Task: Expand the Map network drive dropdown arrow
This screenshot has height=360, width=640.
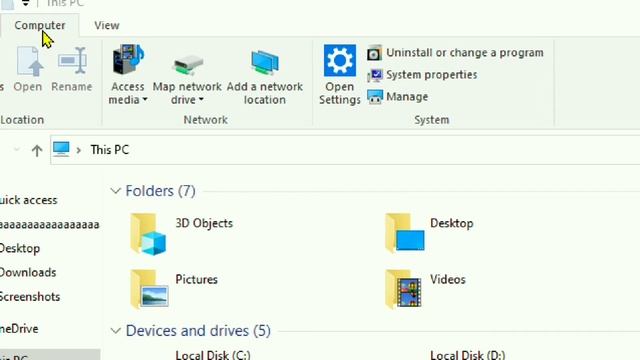Action: click(201, 100)
